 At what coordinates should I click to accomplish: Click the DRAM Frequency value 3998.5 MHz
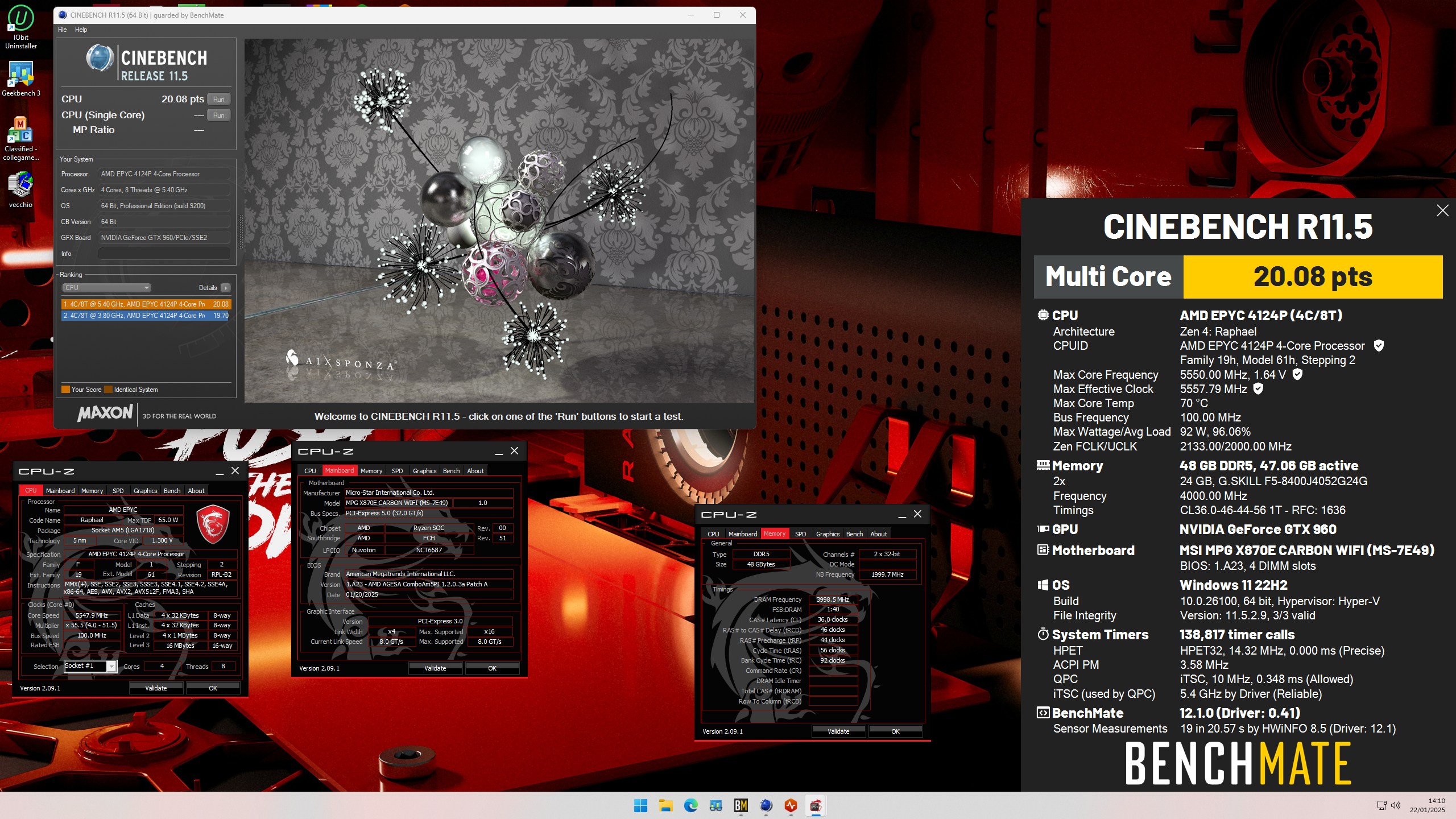click(x=833, y=599)
